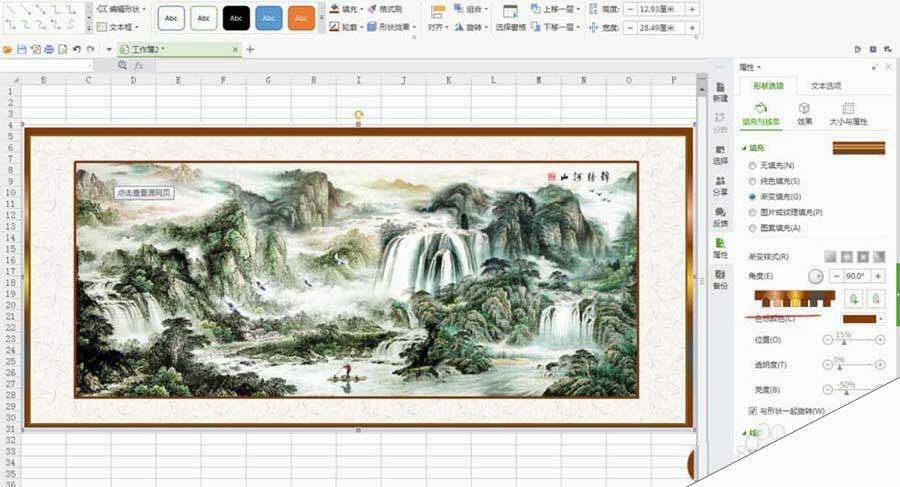Image resolution: width=900 pixels, height=487 pixels.
Task: Remove the gradient stop button
Action: click(875, 299)
